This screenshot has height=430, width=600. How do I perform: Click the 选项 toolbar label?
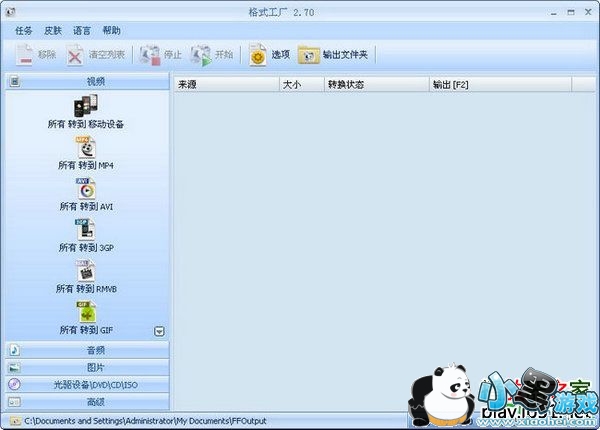pyautogui.click(x=280, y=55)
